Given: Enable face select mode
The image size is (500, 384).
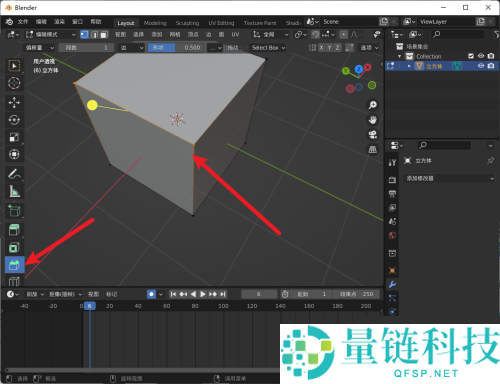Looking at the screenshot, I should (x=104, y=34).
